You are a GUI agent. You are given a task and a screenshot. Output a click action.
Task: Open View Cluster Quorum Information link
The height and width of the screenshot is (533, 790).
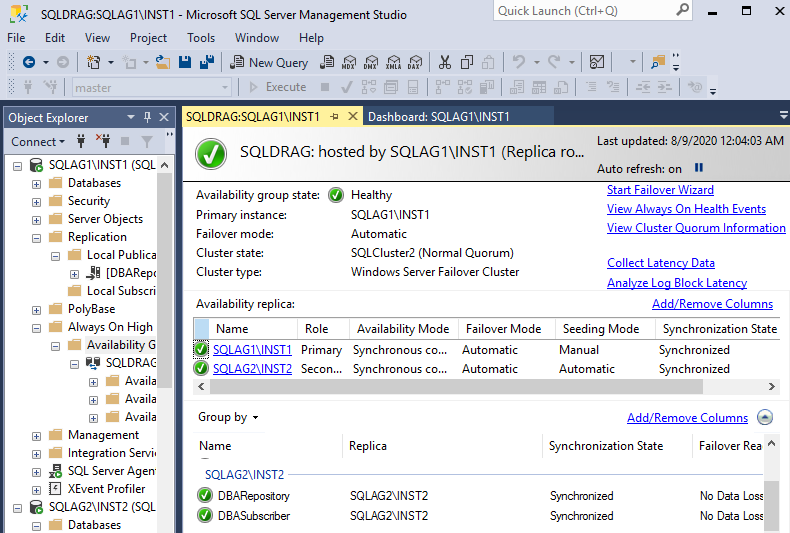click(x=696, y=228)
